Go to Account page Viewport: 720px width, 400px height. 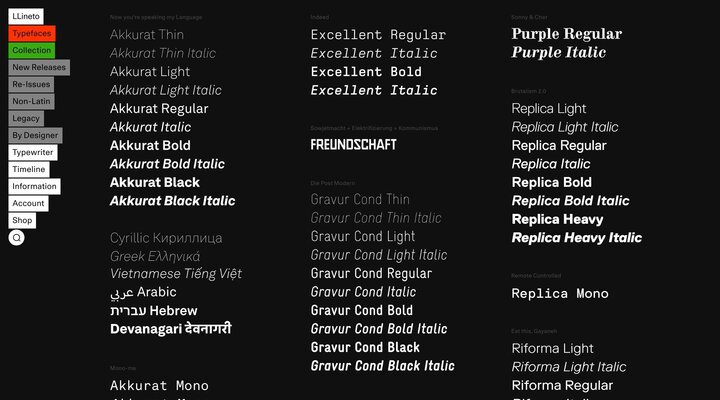pos(28,203)
